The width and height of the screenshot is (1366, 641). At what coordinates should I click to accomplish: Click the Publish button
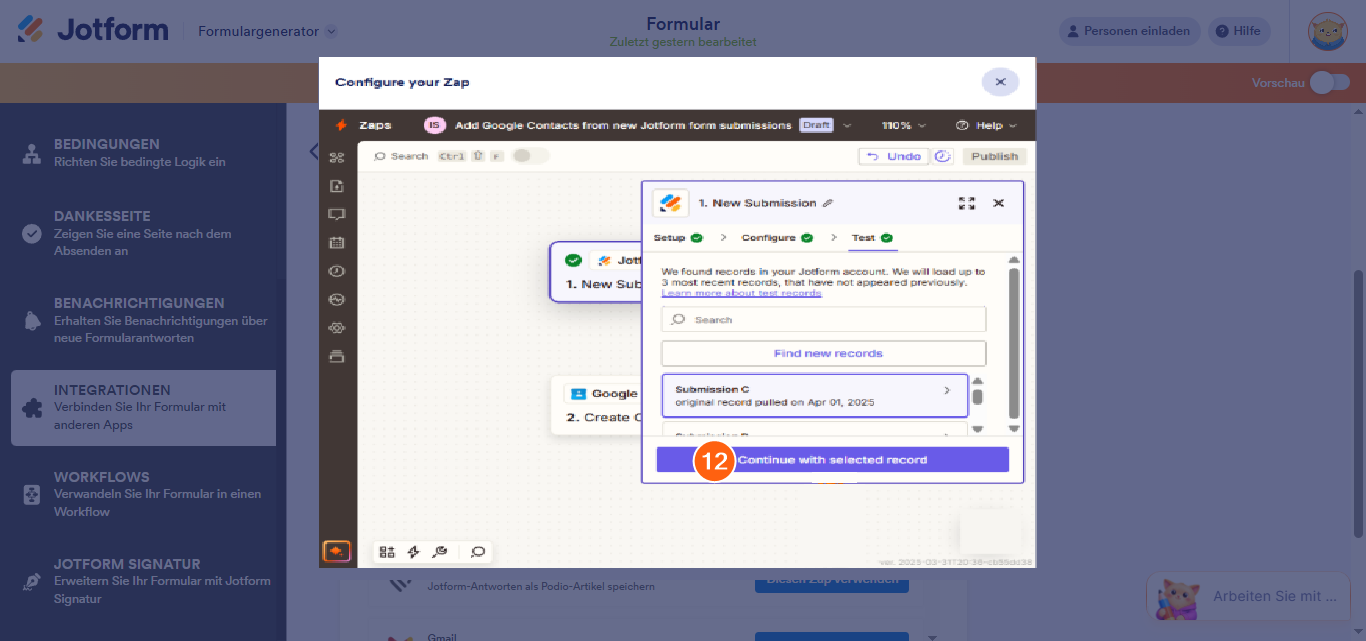click(x=993, y=156)
